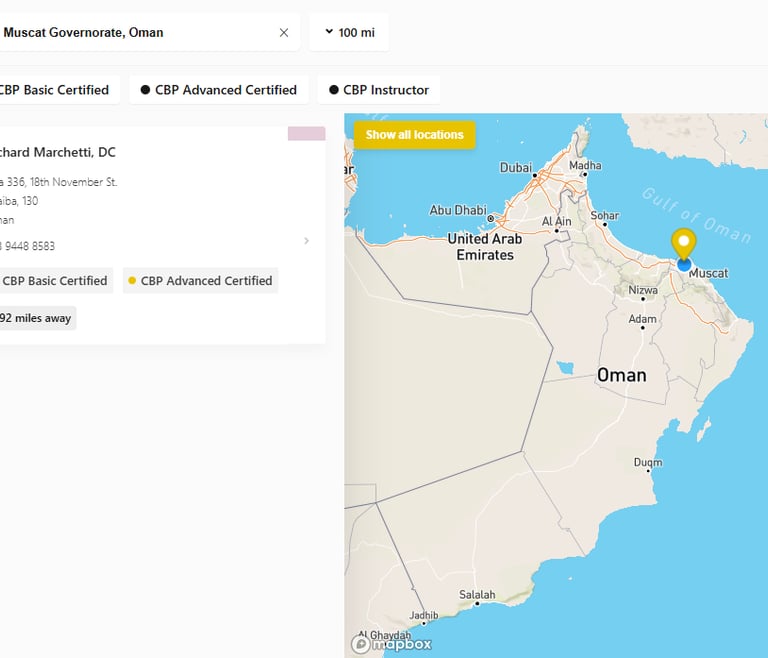Click the Duqm label on the map

[x=648, y=463]
